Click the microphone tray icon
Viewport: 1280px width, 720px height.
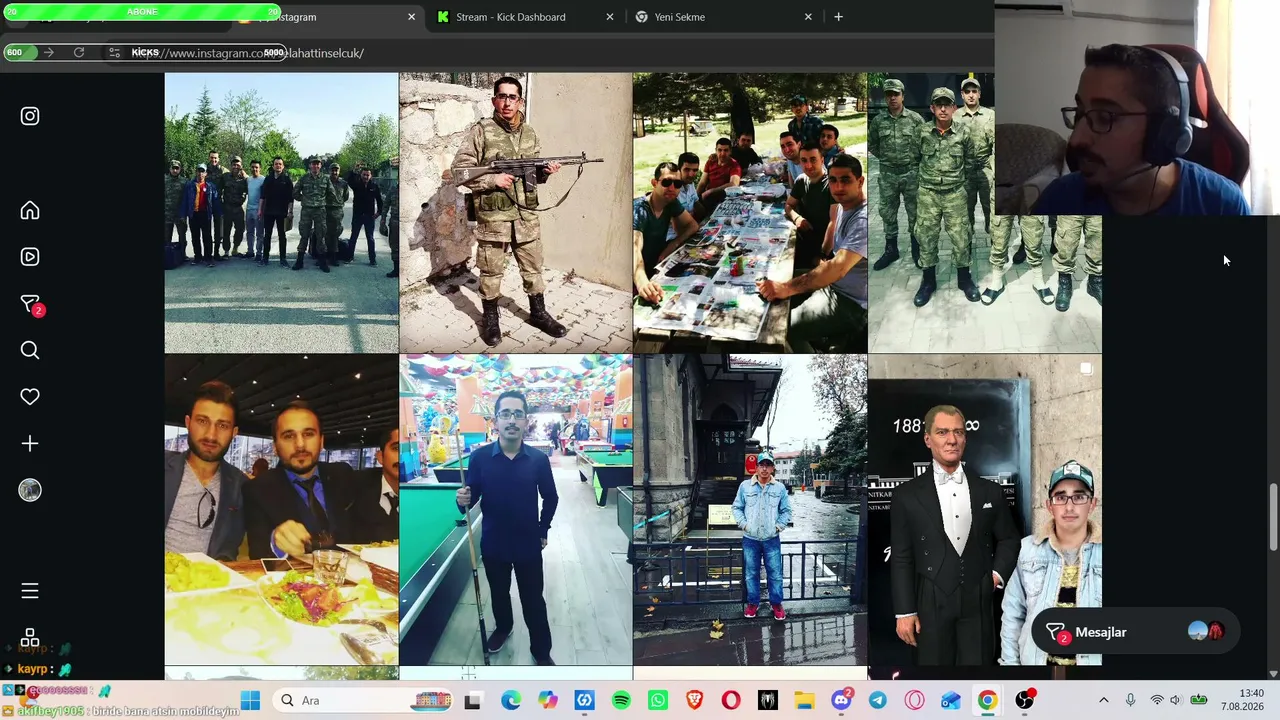pyautogui.click(x=1130, y=701)
